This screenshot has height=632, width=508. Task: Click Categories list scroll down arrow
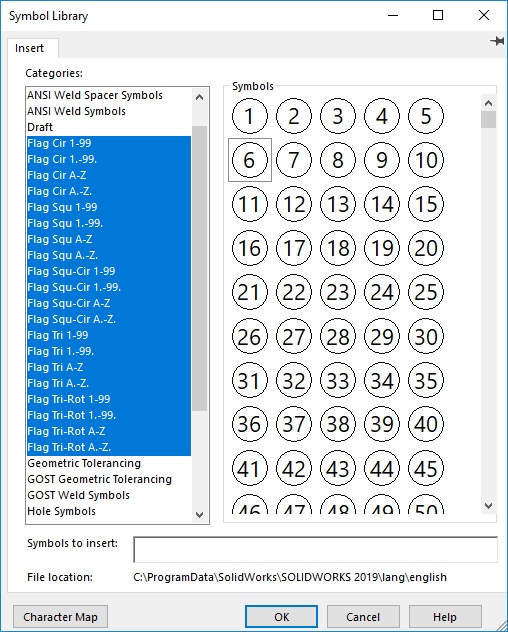(x=200, y=514)
